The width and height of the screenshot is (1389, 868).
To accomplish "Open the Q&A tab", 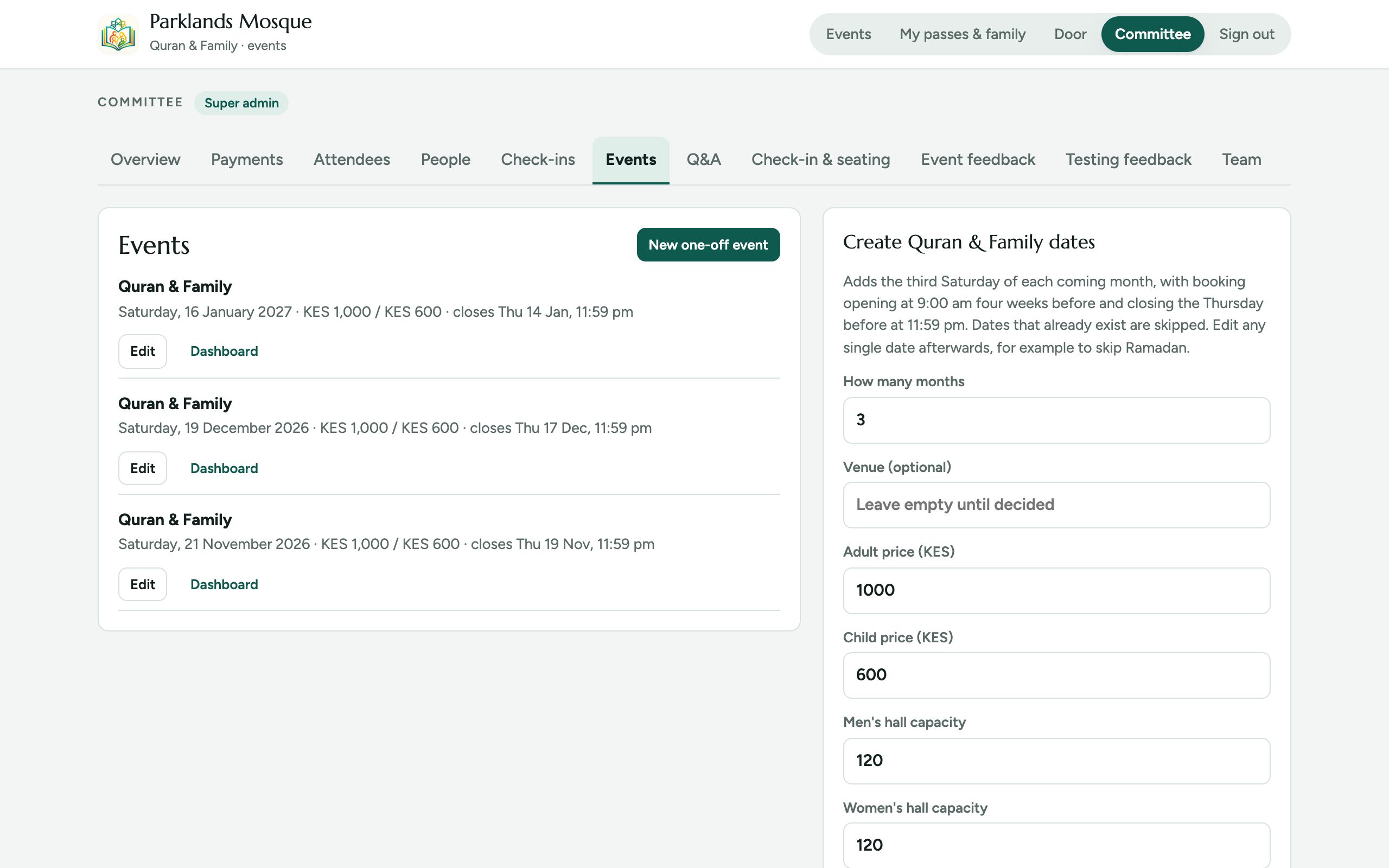I will 704,159.
